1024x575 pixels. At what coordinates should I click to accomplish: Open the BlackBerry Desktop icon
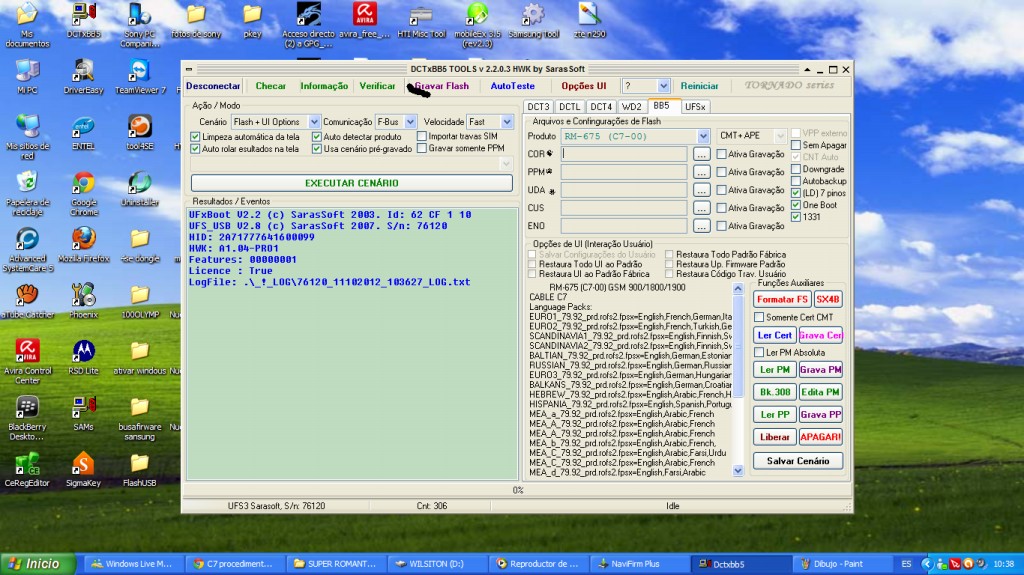27,418
